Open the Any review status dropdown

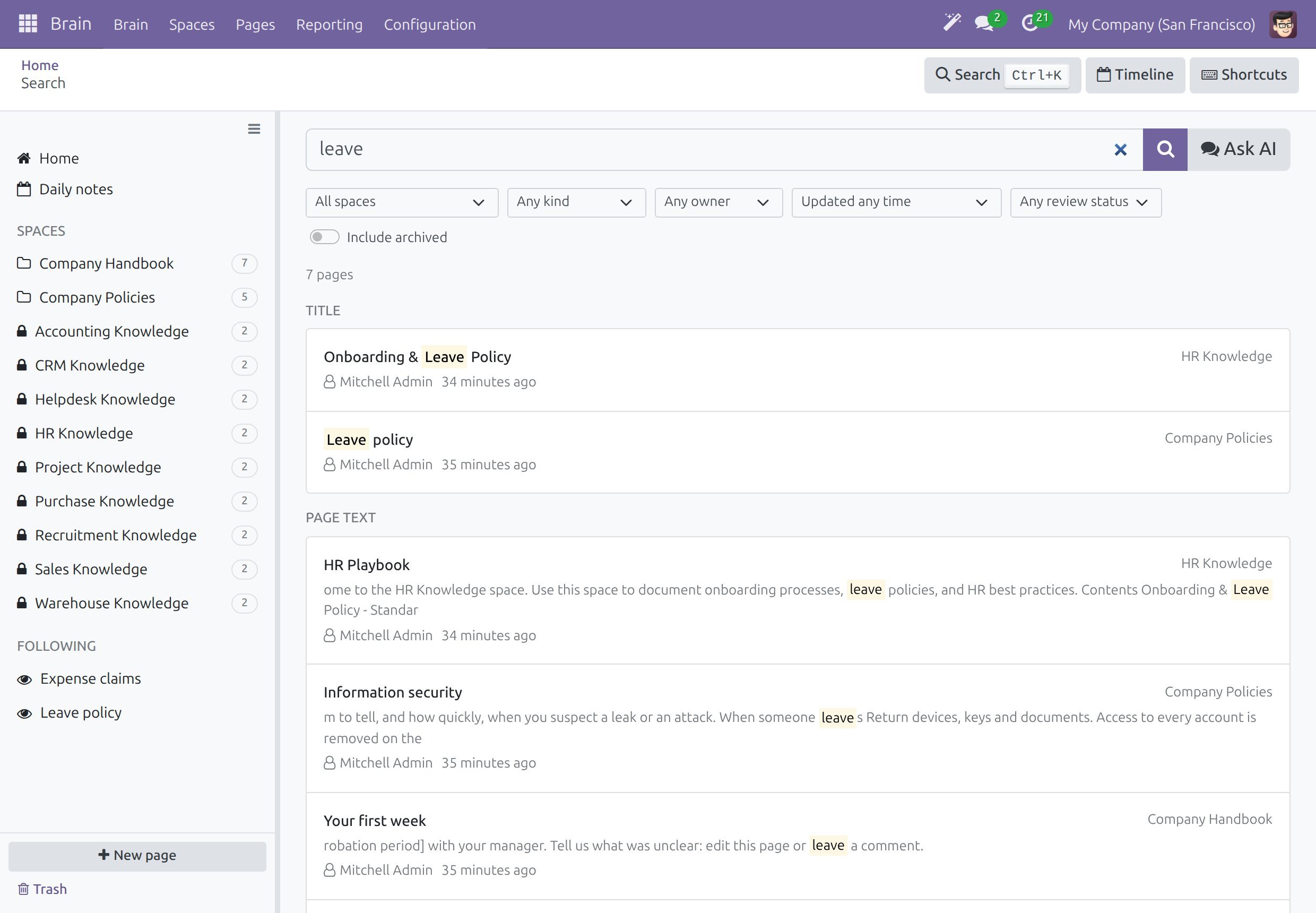coord(1085,202)
